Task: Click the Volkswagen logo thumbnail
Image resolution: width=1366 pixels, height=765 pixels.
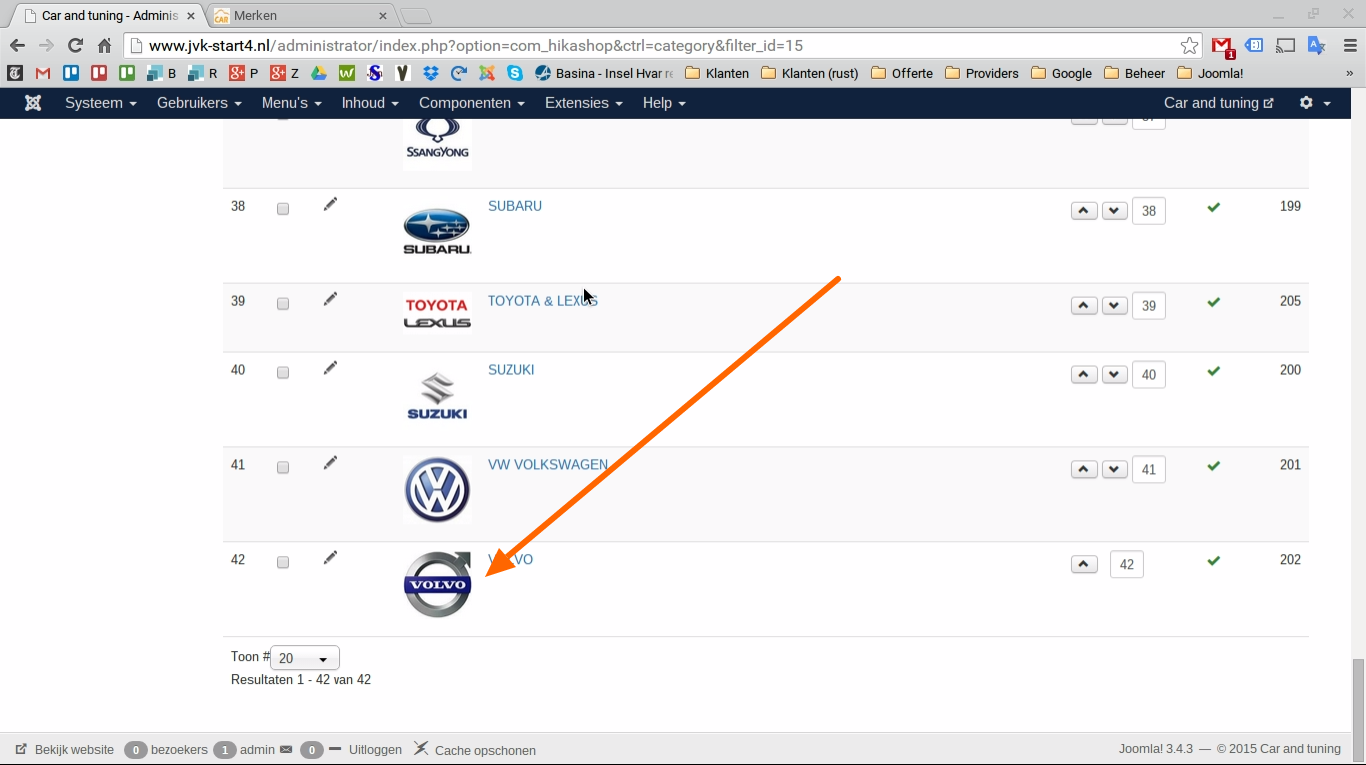Action: [437, 490]
